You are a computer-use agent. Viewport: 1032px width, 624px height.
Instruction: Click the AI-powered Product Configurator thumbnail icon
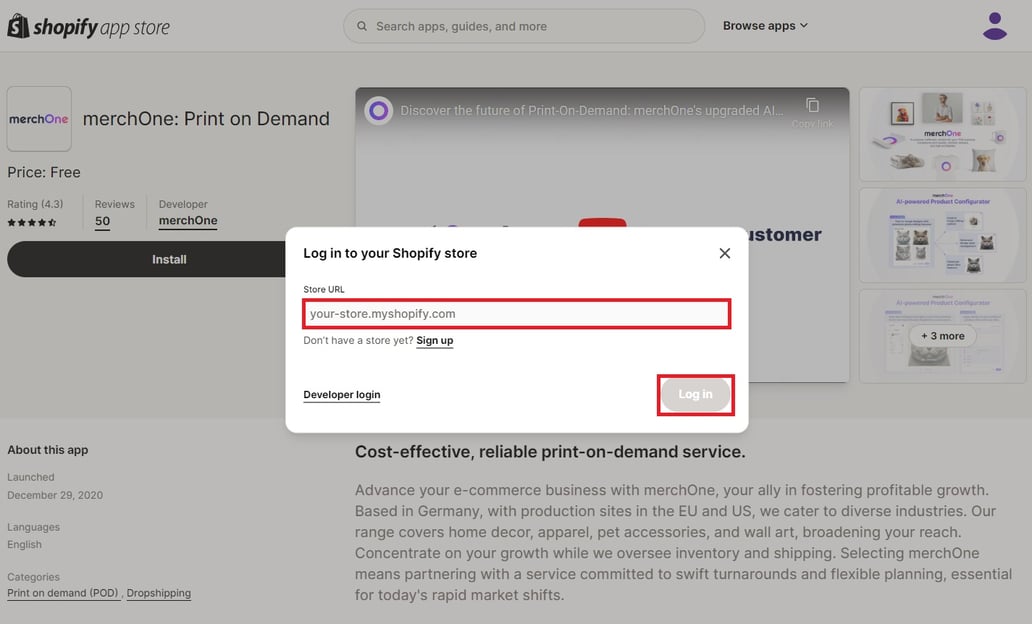pyautogui.click(x=941, y=234)
